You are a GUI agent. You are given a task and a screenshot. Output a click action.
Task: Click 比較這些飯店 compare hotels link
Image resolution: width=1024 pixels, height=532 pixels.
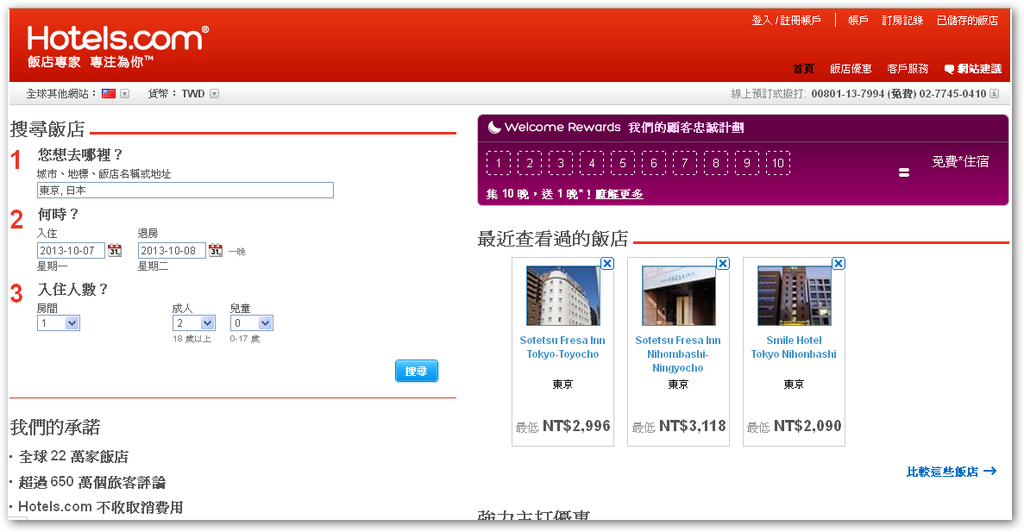pos(952,471)
